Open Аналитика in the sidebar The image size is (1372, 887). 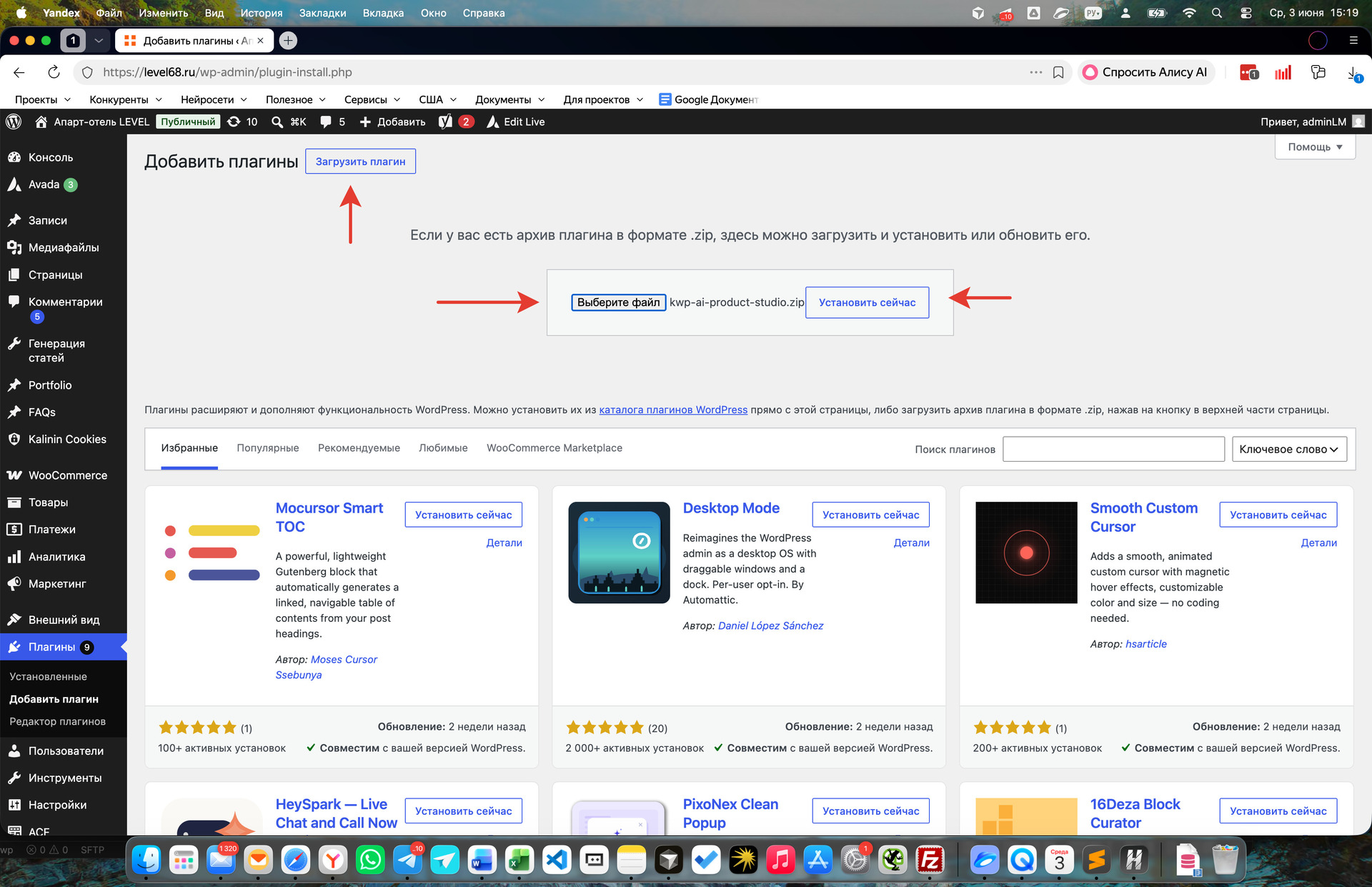coord(56,557)
